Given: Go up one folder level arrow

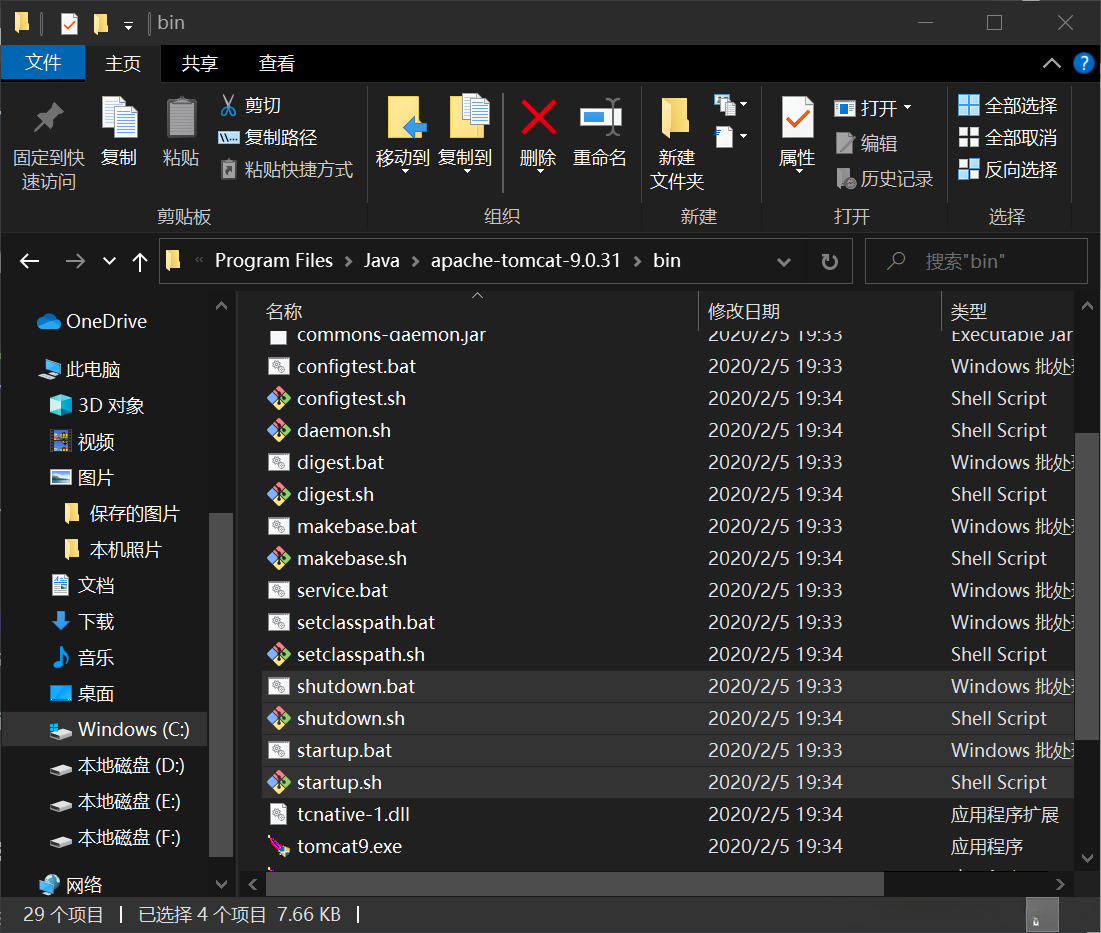Looking at the screenshot, I should [x=140, y=262].
